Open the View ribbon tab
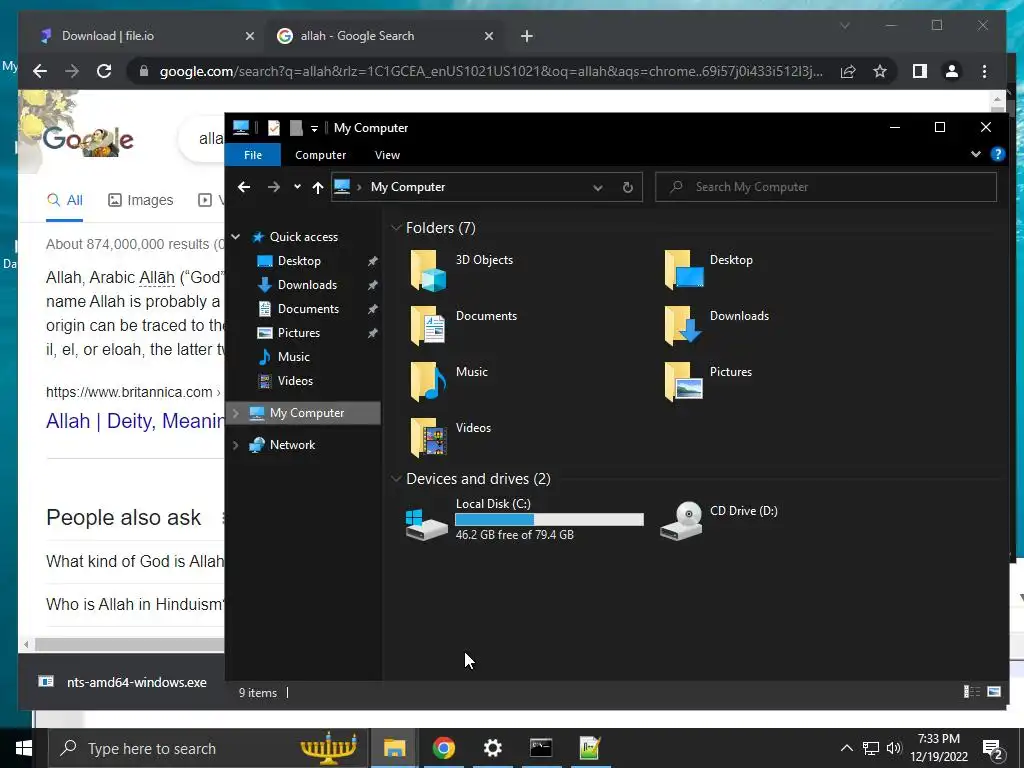The image size is (1024, 768). point(387,155)
